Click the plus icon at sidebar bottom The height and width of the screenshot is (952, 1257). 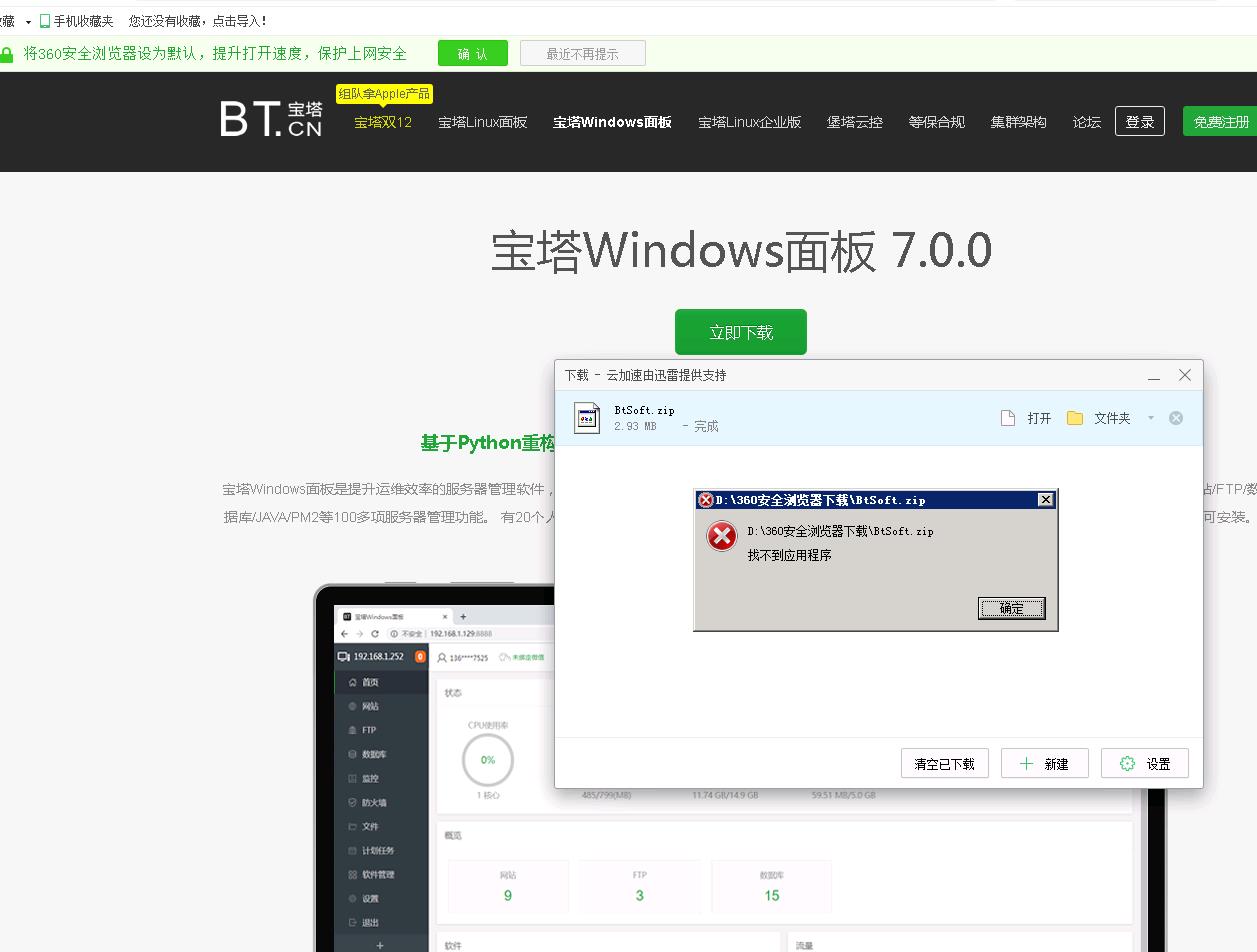click(380, 945)
